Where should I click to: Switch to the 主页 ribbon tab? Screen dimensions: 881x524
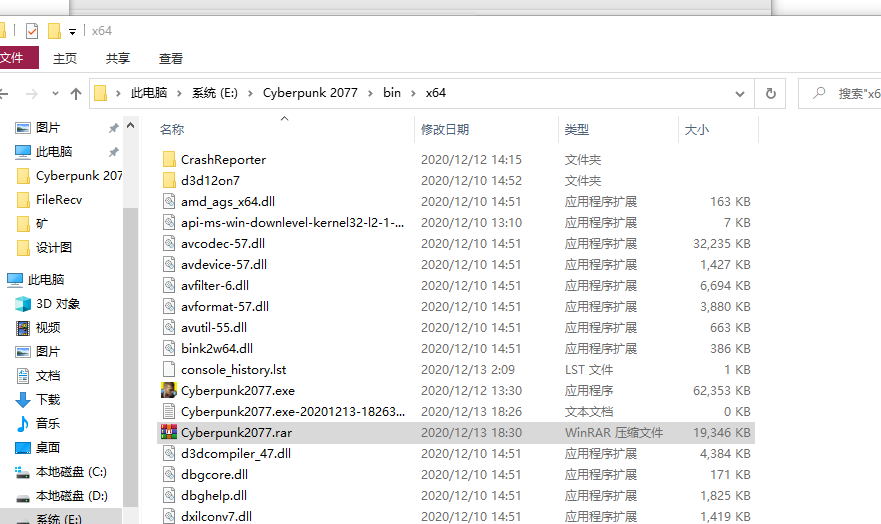pos(65,58)
